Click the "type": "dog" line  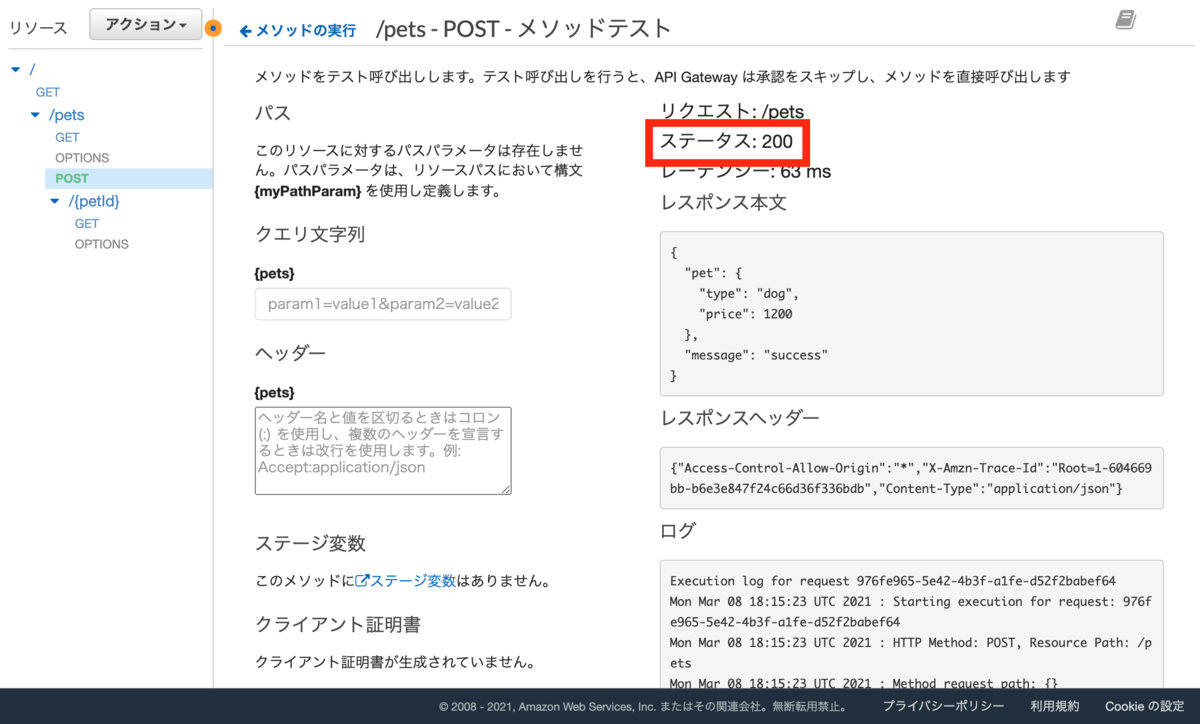click(749, 294)
